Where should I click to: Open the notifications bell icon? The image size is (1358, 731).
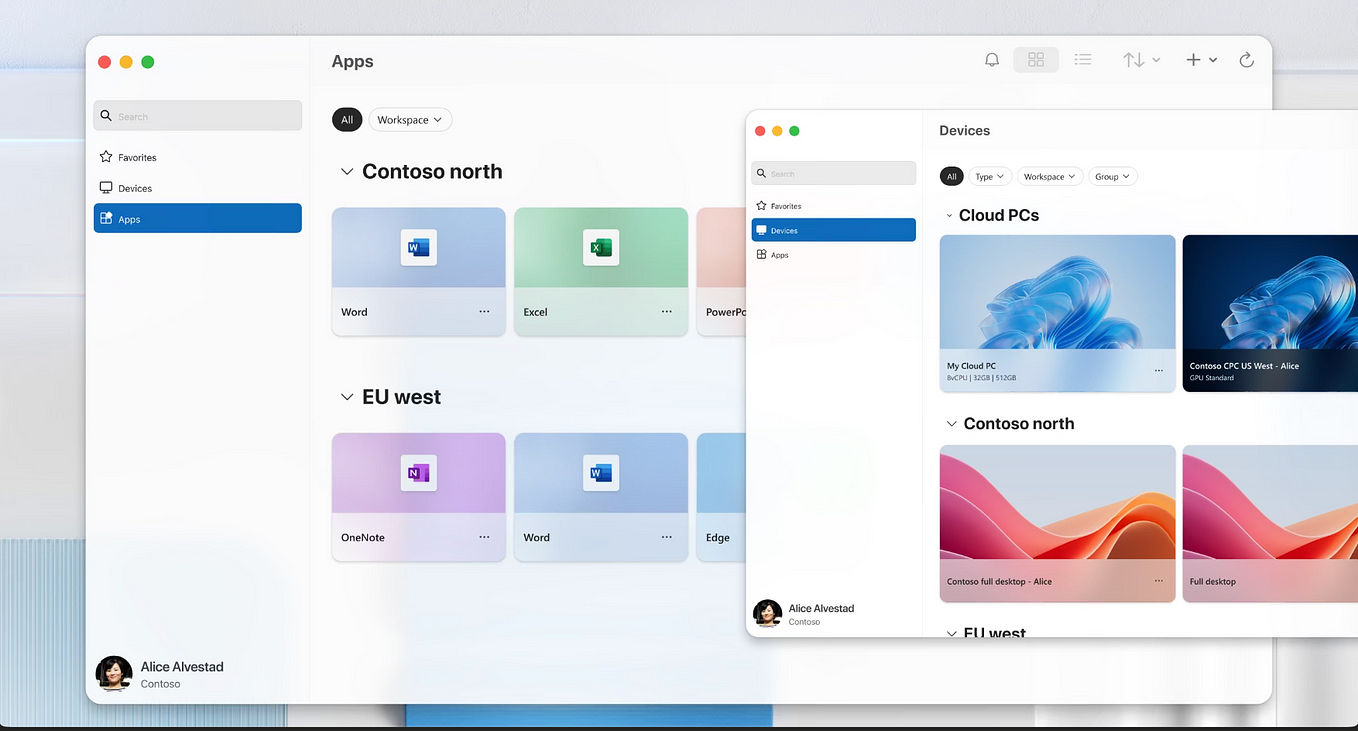coord(992,60)
